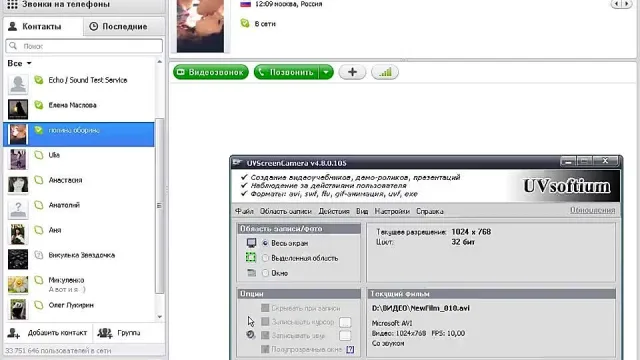
Task: Select the Окно radio button
Action: click(x=265, y=273)
